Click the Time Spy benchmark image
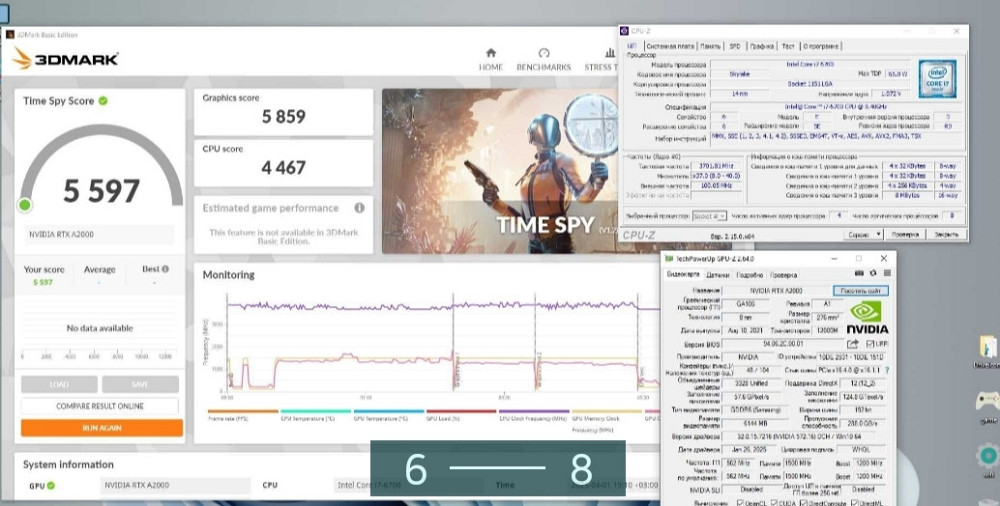Viewport: 1000px width, 506px height. 500,170
